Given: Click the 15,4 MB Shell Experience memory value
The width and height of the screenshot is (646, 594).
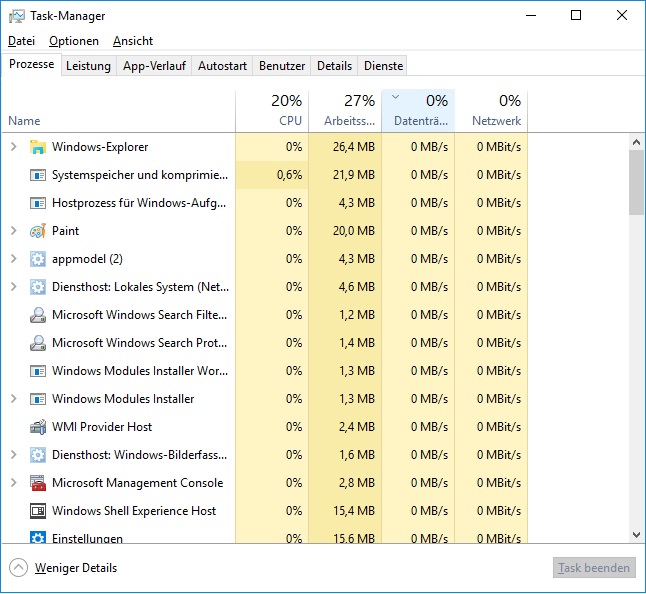Looking at the screenshot, I should (354, 511).
